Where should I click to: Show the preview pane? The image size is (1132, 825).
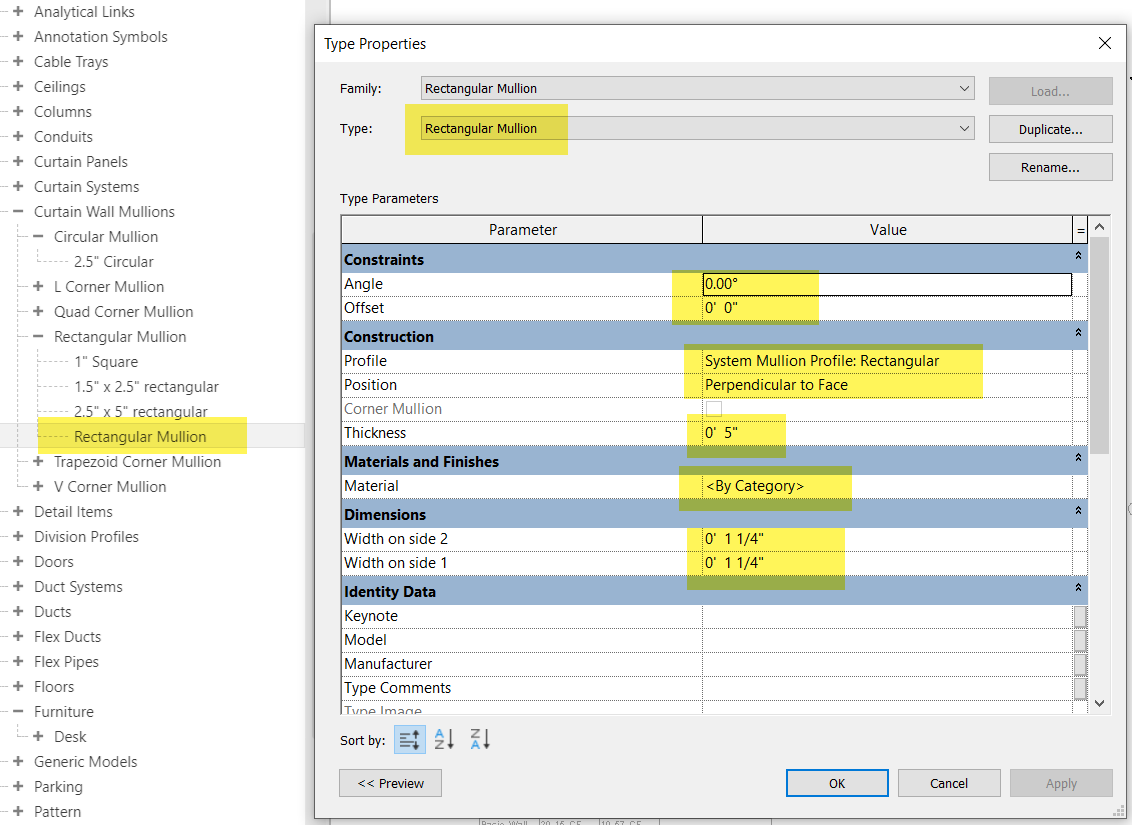tap(390, 783)
